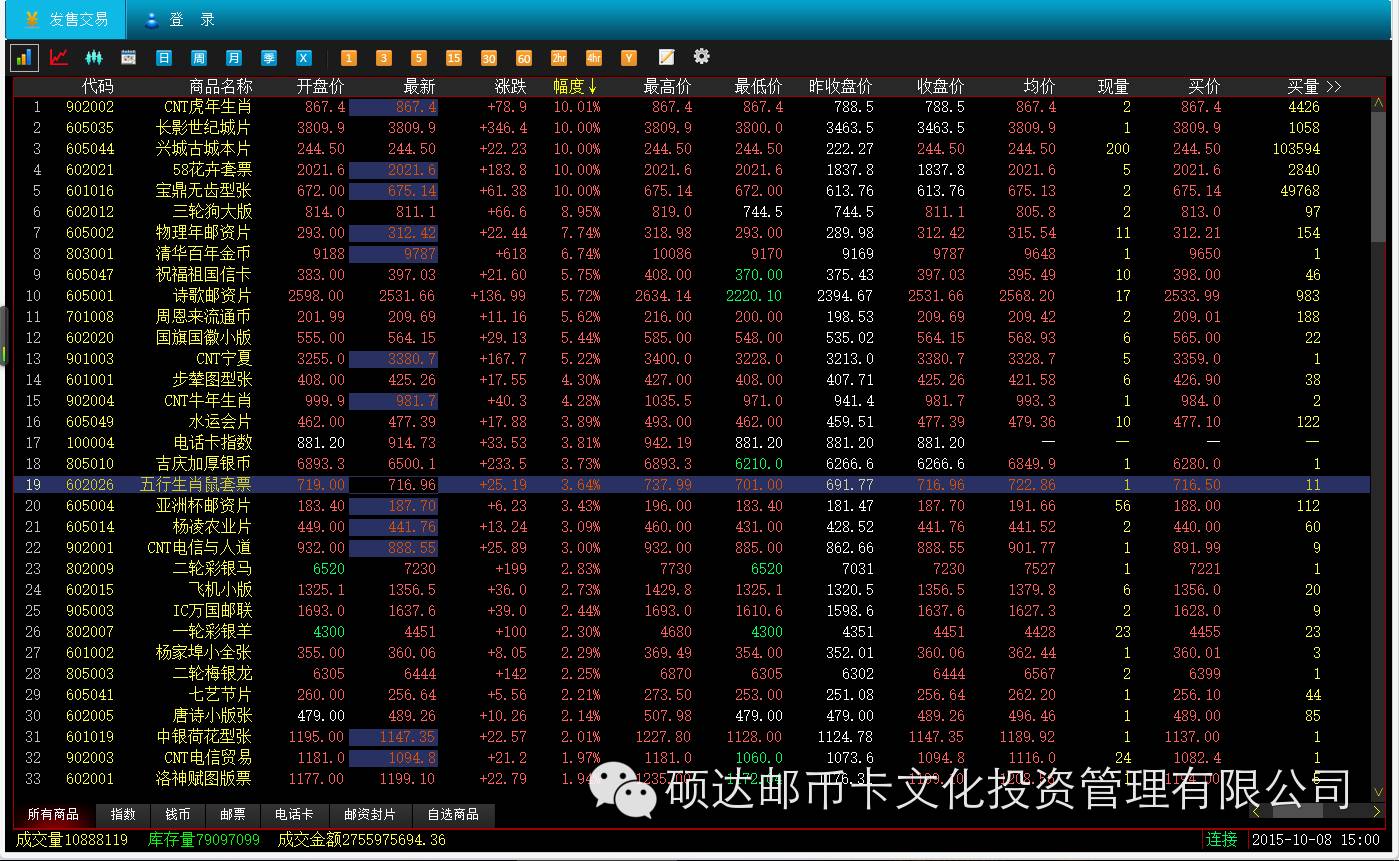
Task: Click the 库存量79097099 status entry
Action: click(204, 840)
